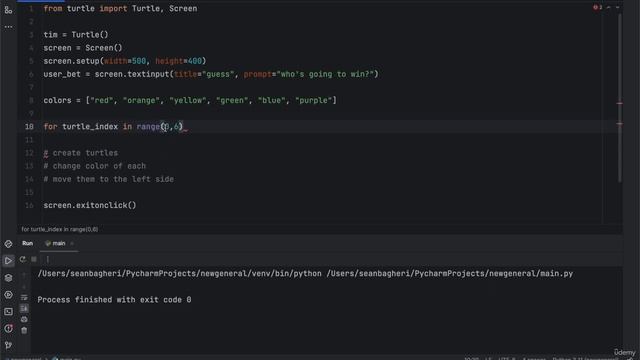
Task: Click the "purple" string in colors list
Action: pyautogui.click(x=313, y=100)
